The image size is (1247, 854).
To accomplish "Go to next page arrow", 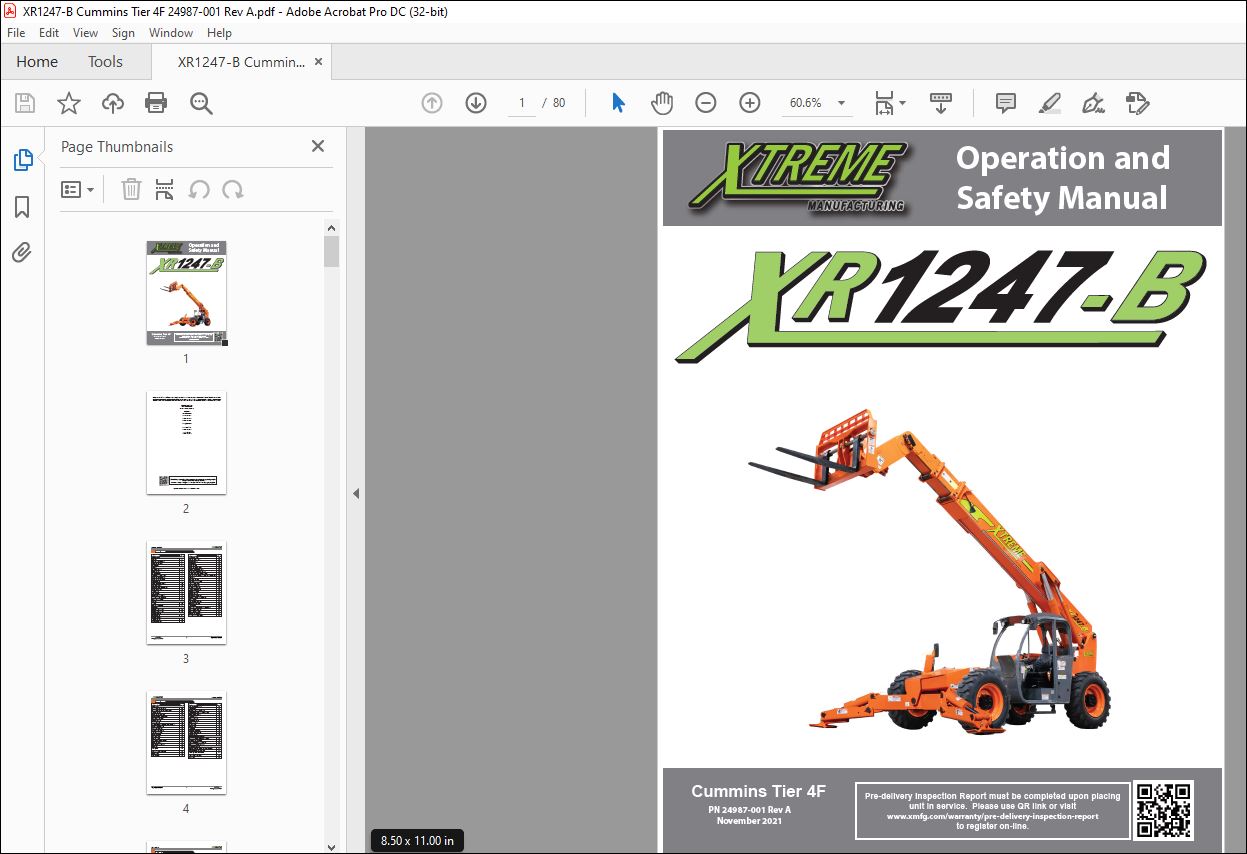I will click(x=476, y=103).
